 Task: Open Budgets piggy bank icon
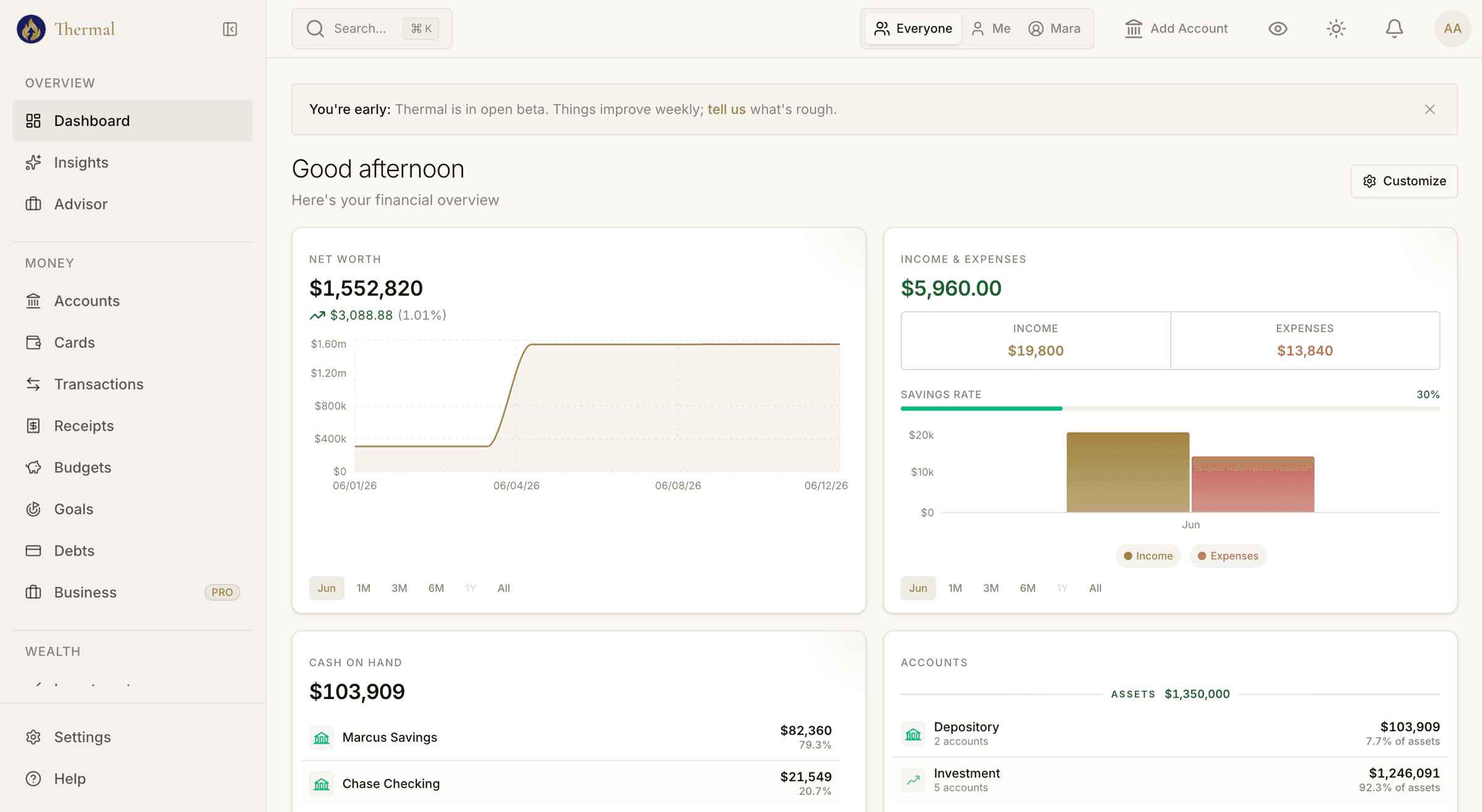[33, 467]
